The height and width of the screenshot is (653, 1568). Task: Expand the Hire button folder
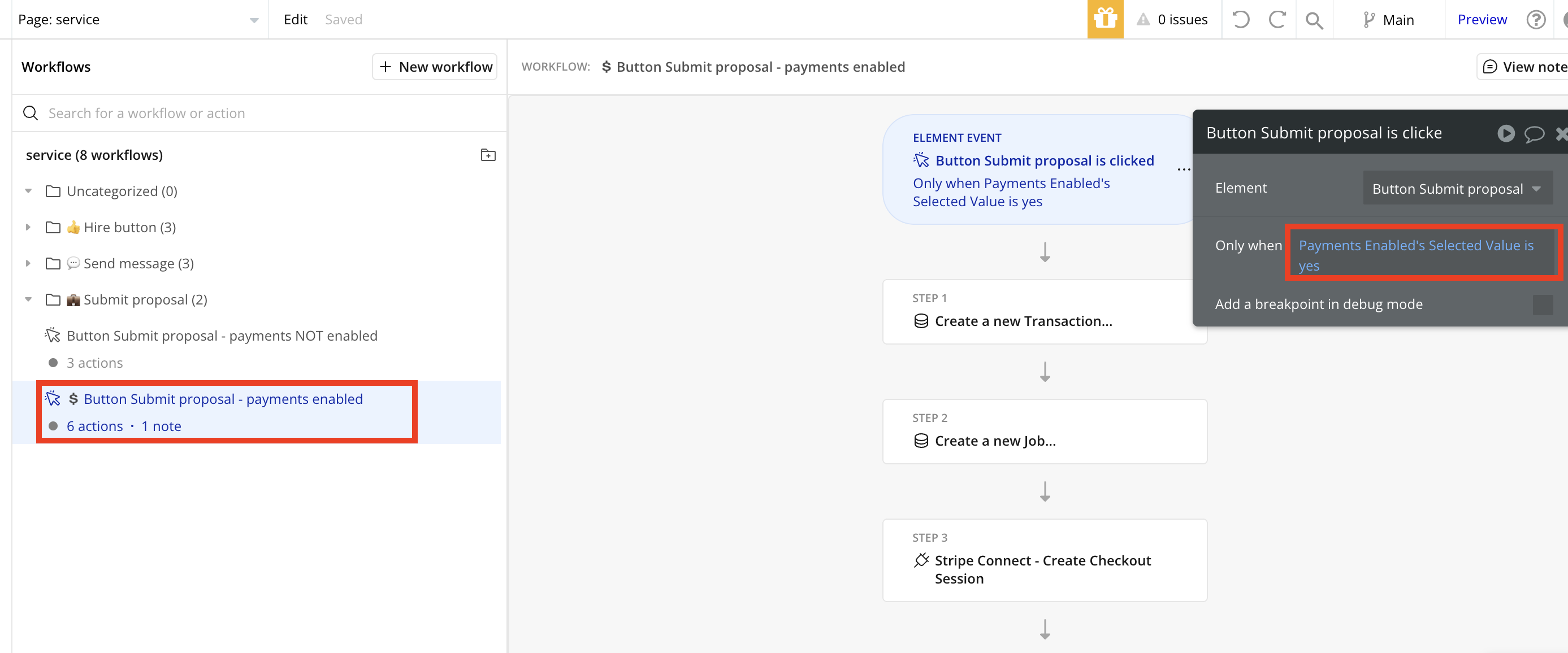[x=28, y=227]
